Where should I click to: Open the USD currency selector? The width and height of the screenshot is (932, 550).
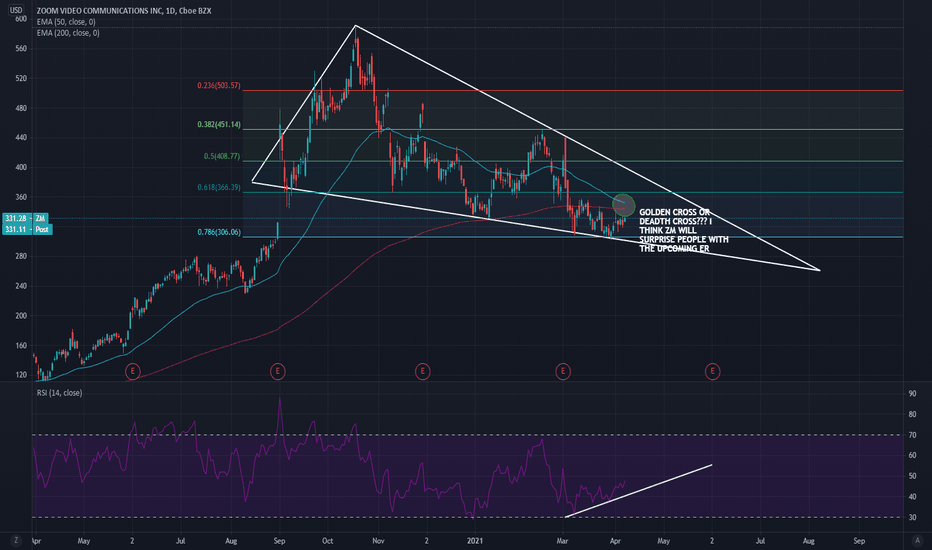(16, 10)
